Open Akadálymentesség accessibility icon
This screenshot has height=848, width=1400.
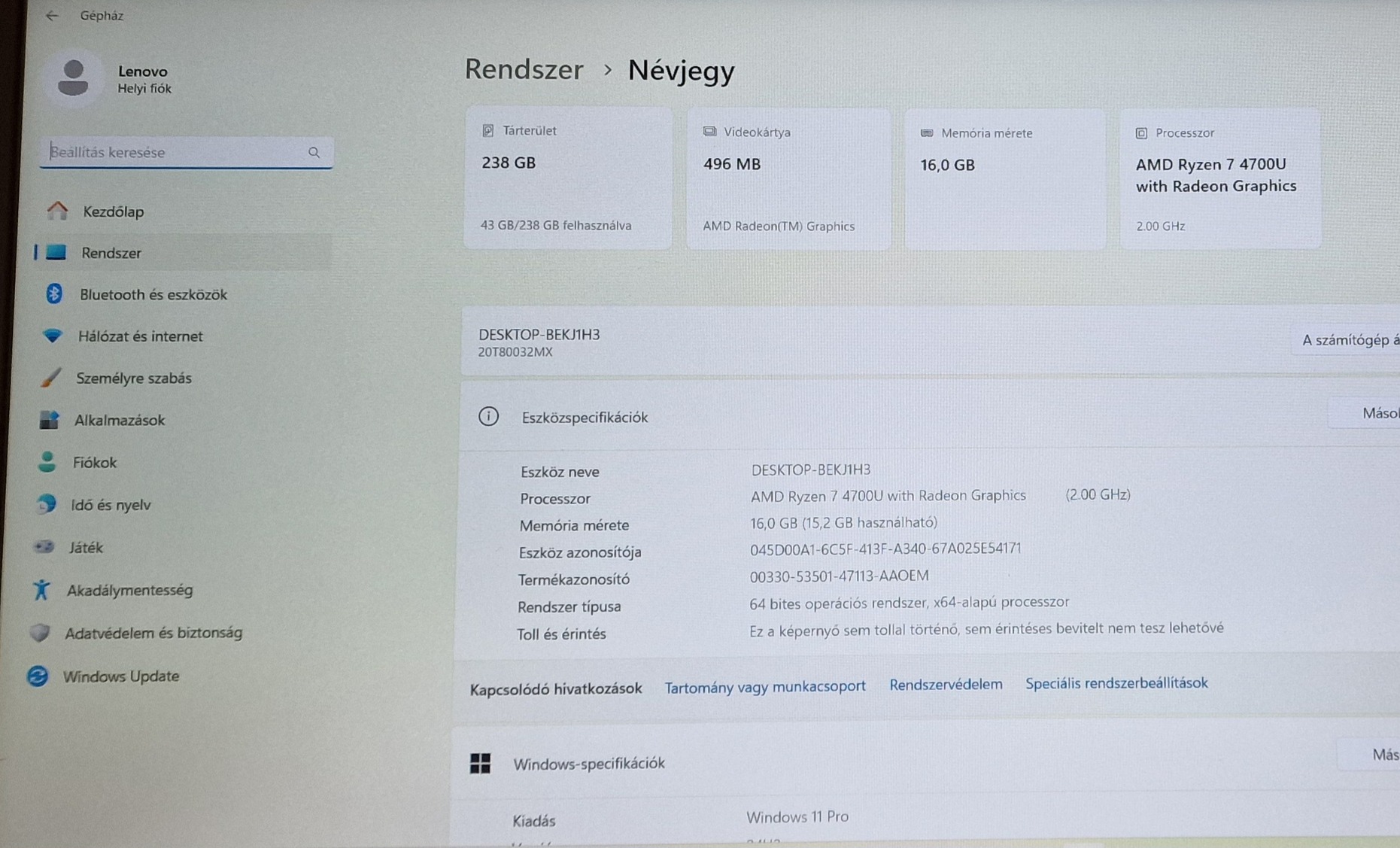pos(41,590)
